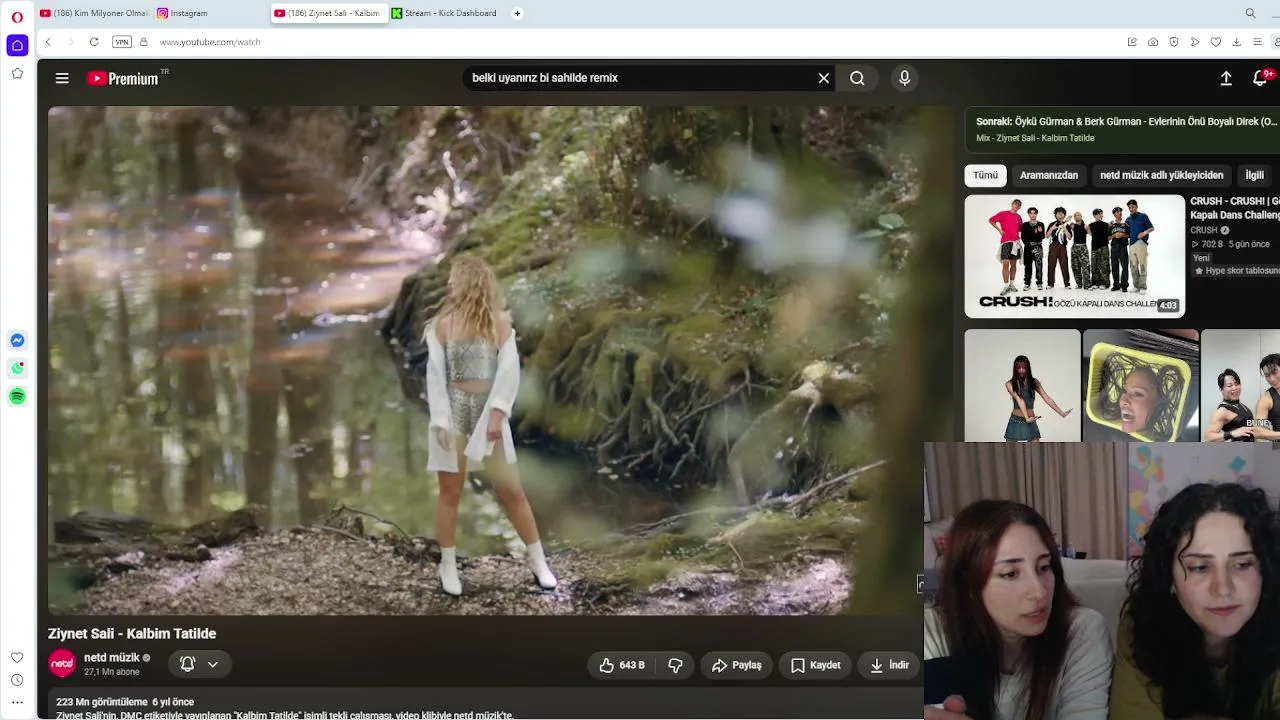This screenshot has width=1280, height=720.
Task: Open the CRUSH dance challenge thumbnail
Action: click(x=1074, y=256)
